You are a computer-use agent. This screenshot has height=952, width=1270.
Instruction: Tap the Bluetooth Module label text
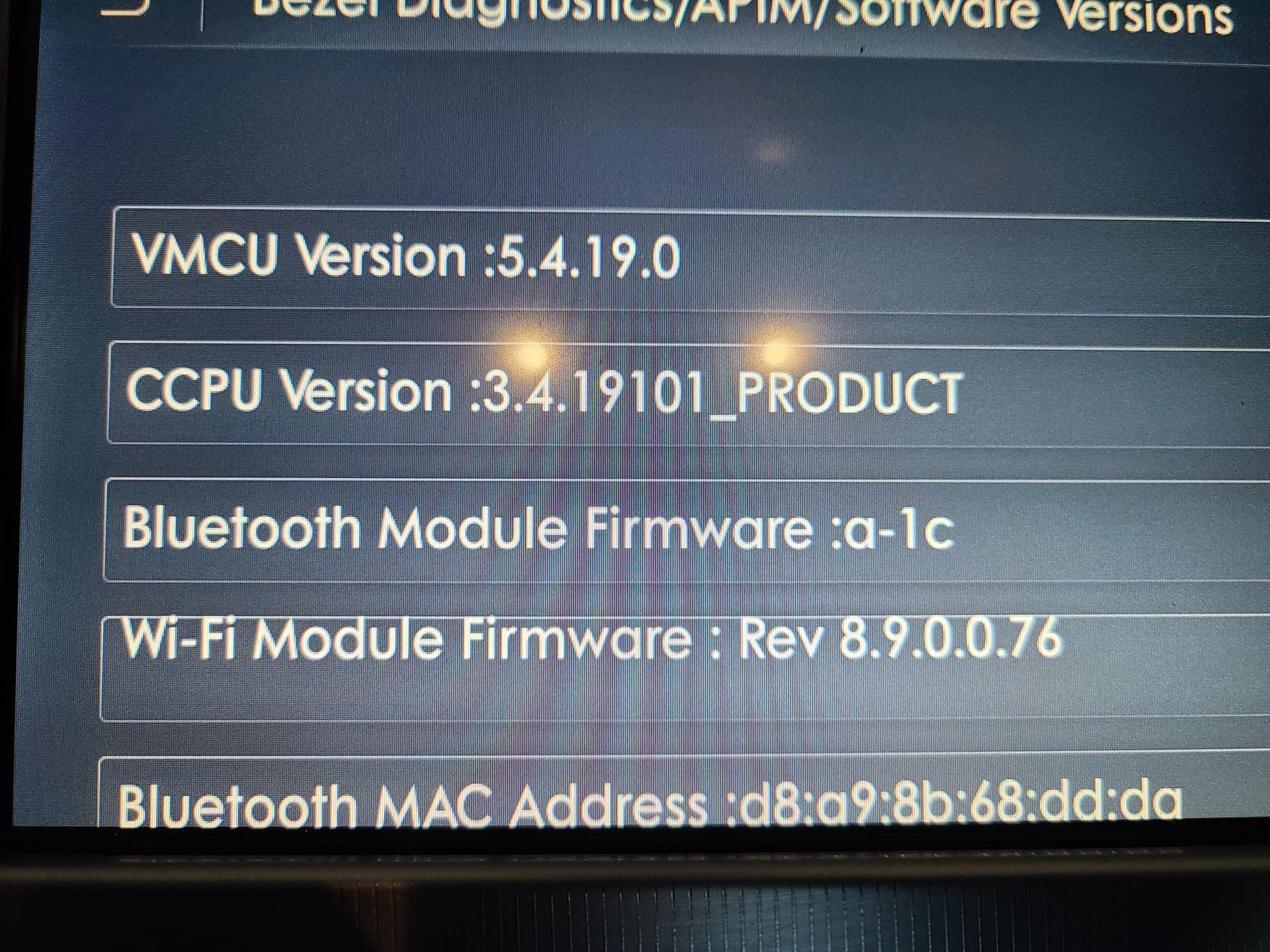(345, 528)
